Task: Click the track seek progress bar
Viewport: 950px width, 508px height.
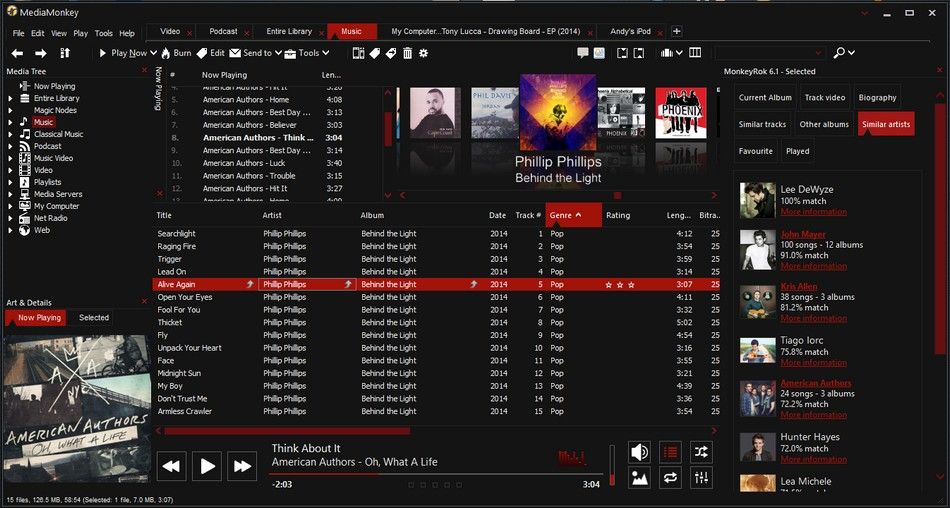Action: [436, 474]
